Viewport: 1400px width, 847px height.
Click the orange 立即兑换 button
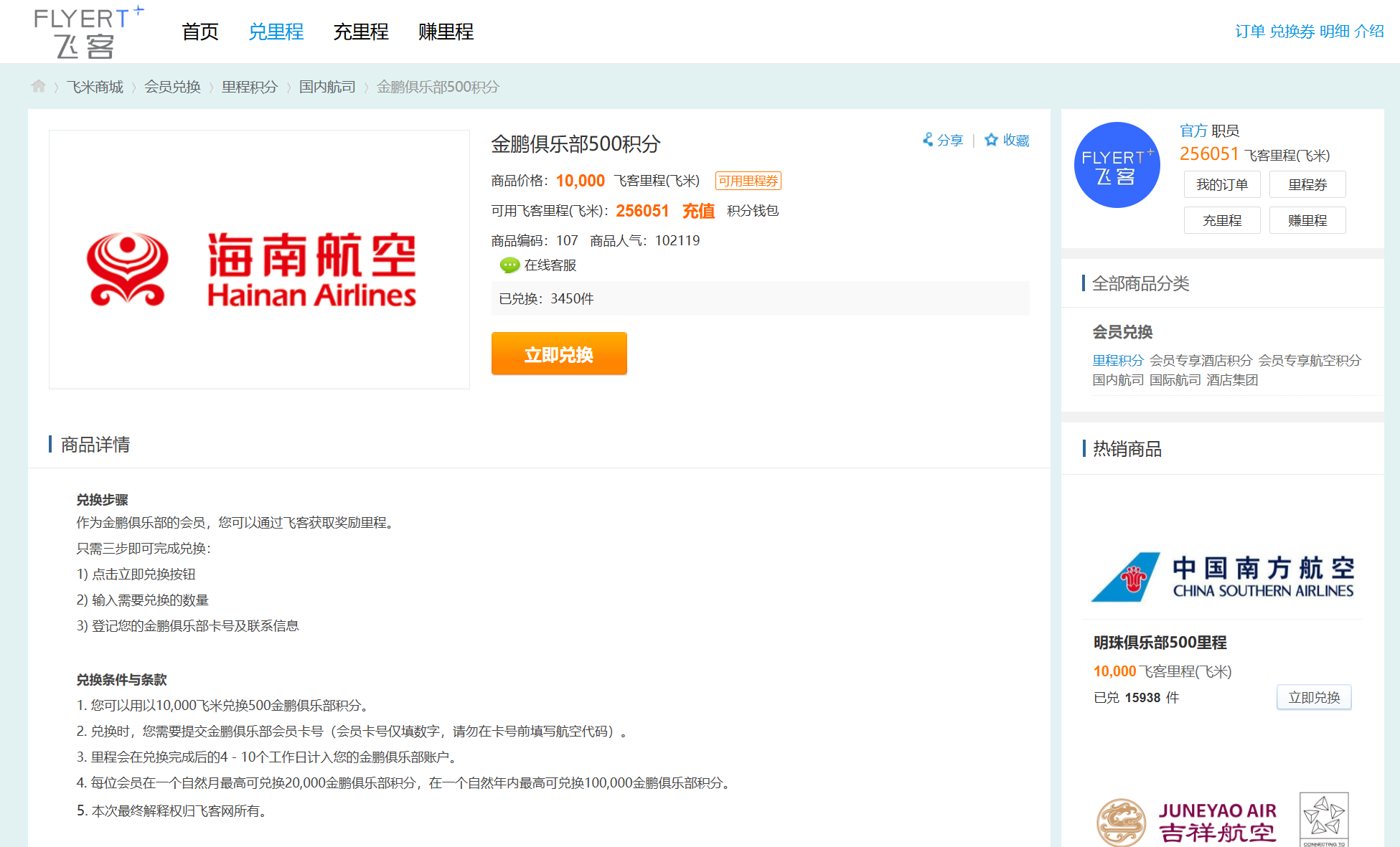tap(559, 354)
